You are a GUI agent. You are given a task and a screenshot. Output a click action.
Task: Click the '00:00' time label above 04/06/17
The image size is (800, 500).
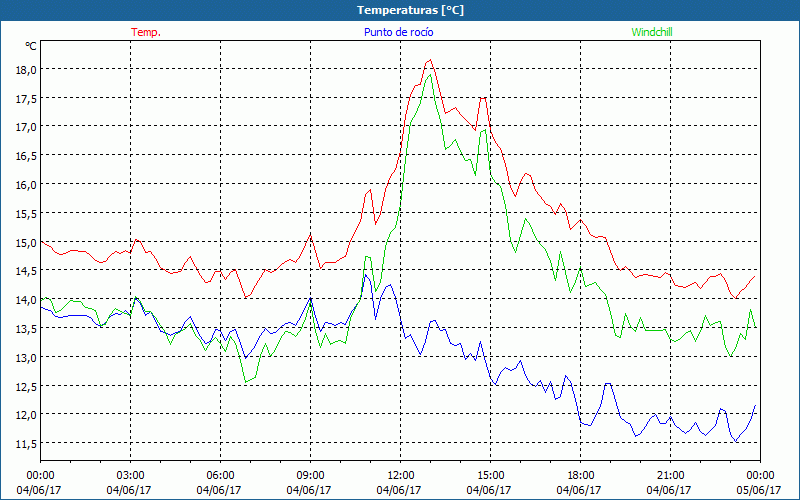[40, 476]
